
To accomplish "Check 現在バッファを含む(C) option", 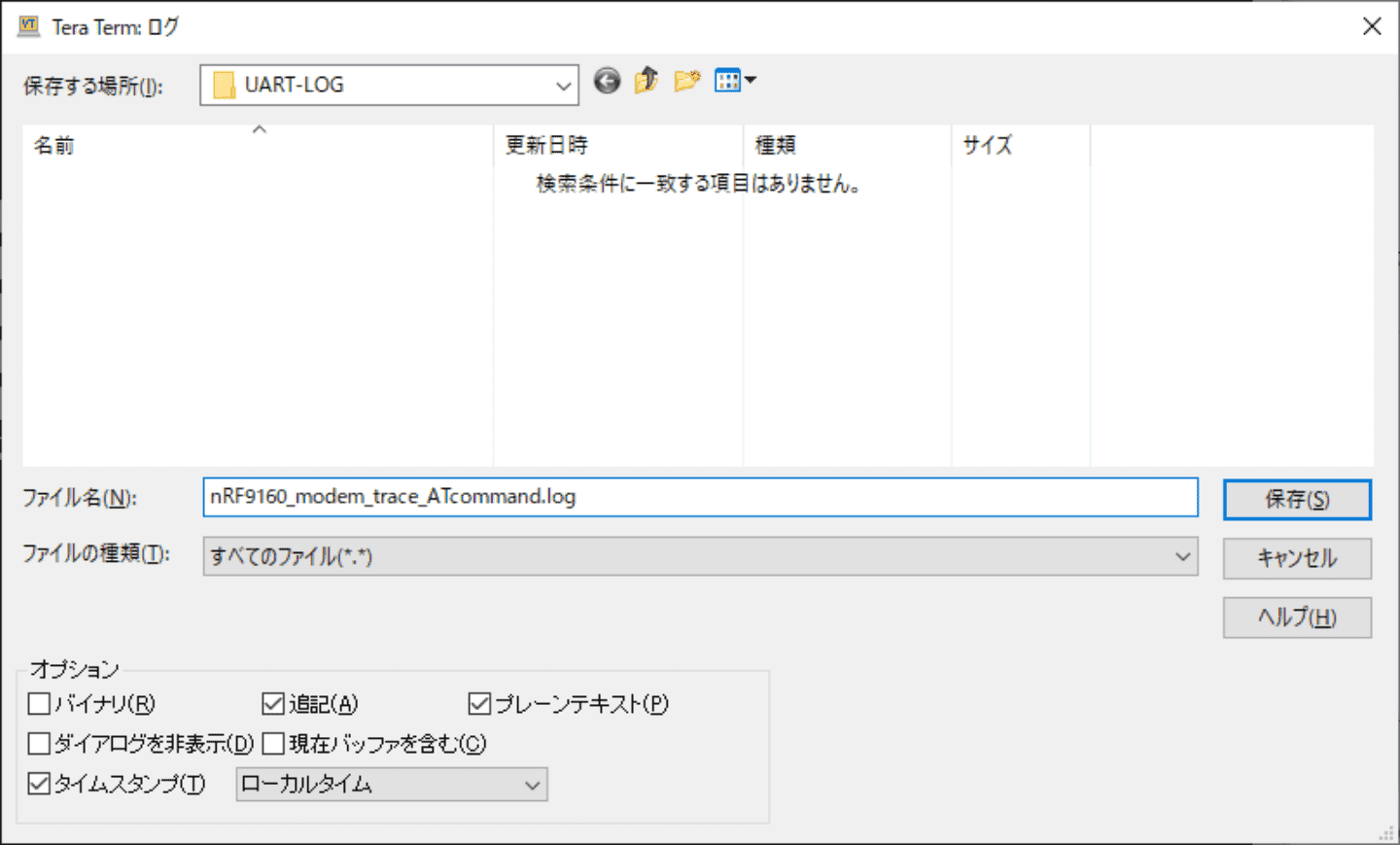I will pyautogui.click(x=273, y=744).
